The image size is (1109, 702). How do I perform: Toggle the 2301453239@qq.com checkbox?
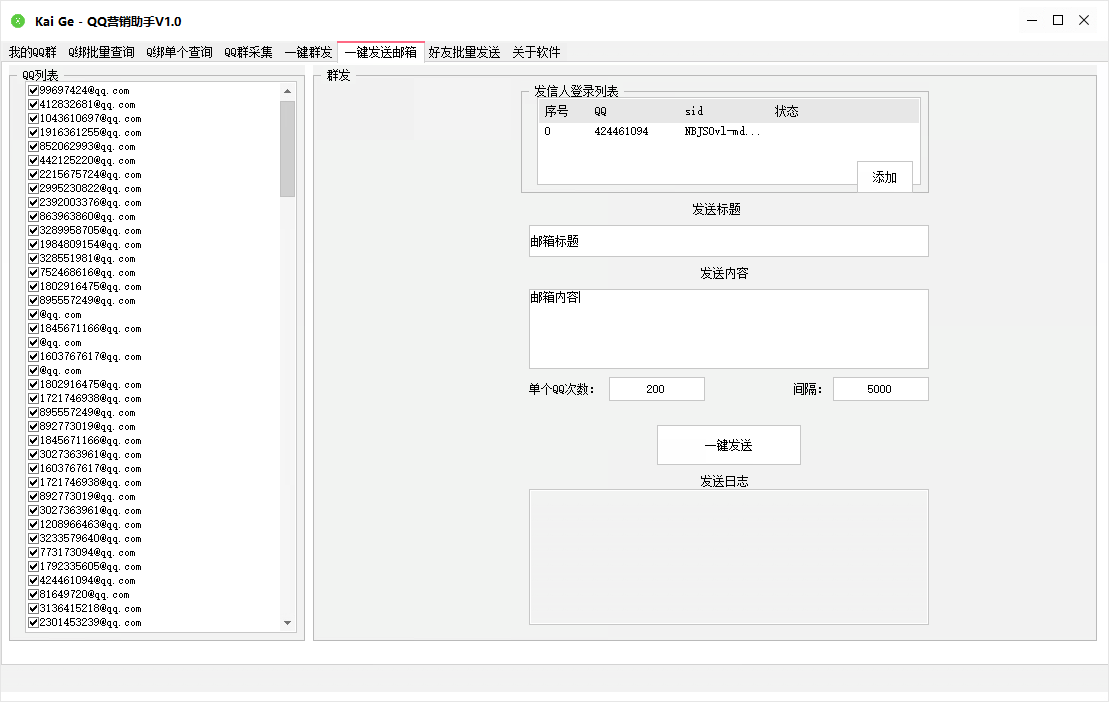[x=34, y=623]
